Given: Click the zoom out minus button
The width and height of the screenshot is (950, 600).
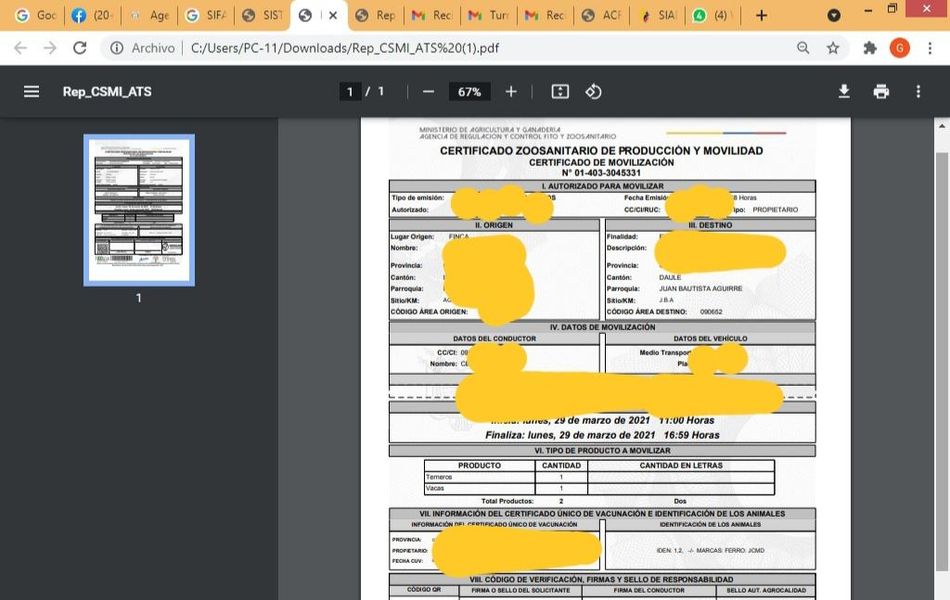Looking at the screenshot, I should click(428, 91).
